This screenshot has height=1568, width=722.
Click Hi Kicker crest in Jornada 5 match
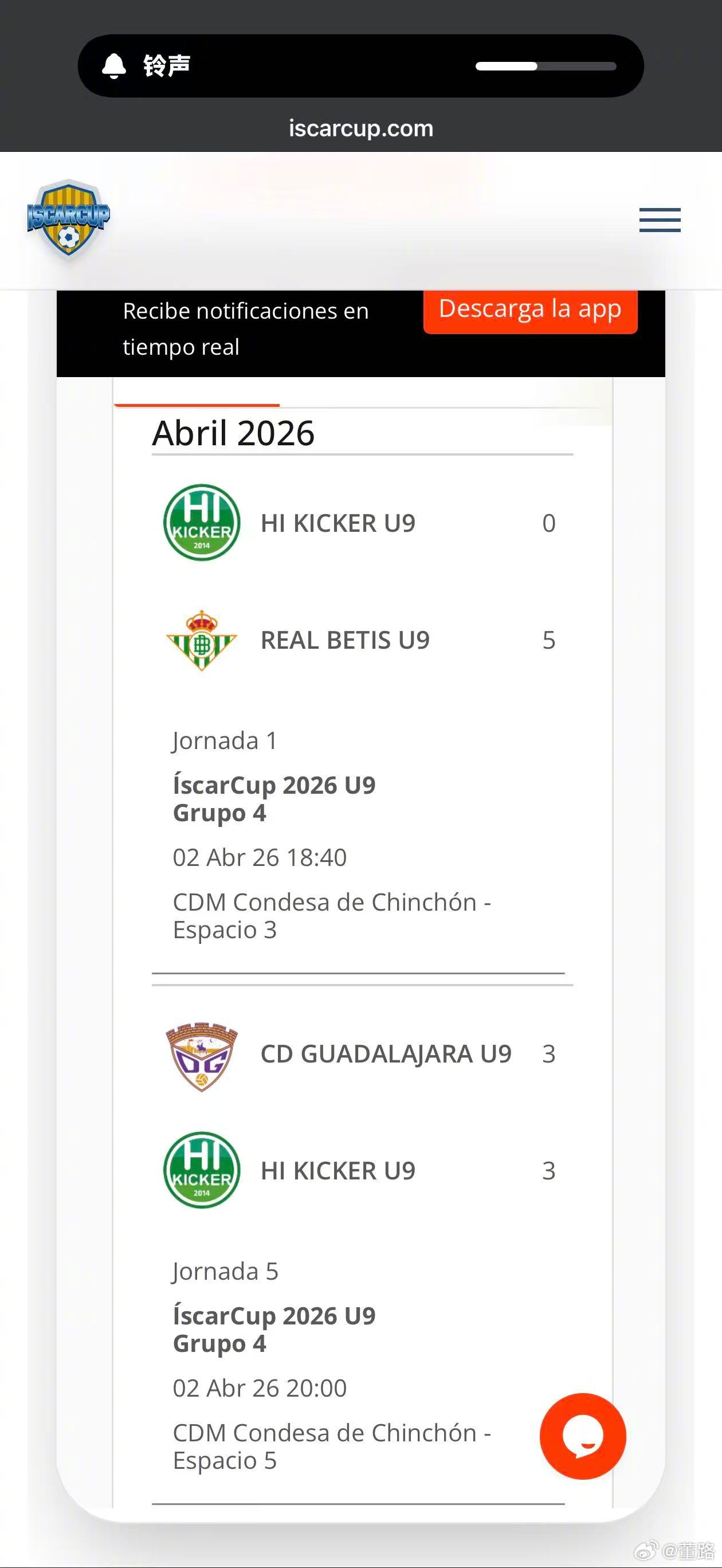pos(202,1170)
